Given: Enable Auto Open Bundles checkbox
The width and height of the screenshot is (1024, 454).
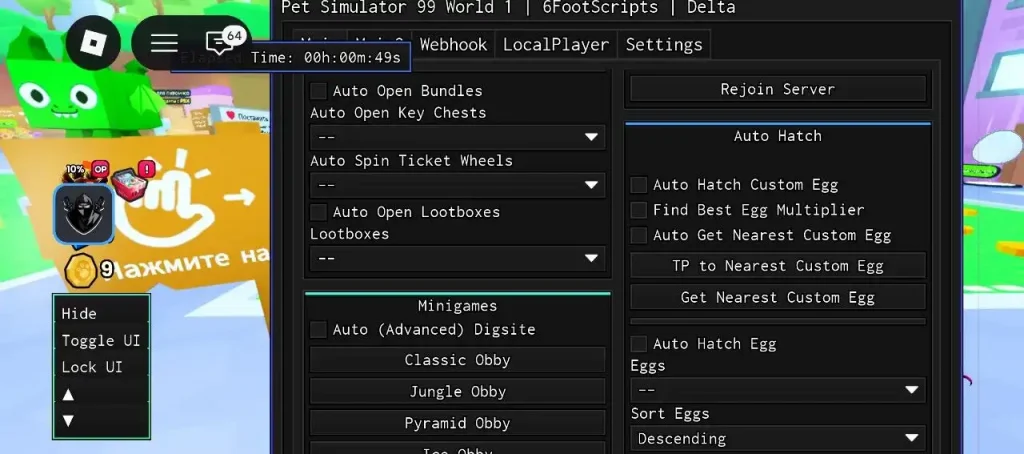Looking at the screenshot, I should click(x=319, y=91).
